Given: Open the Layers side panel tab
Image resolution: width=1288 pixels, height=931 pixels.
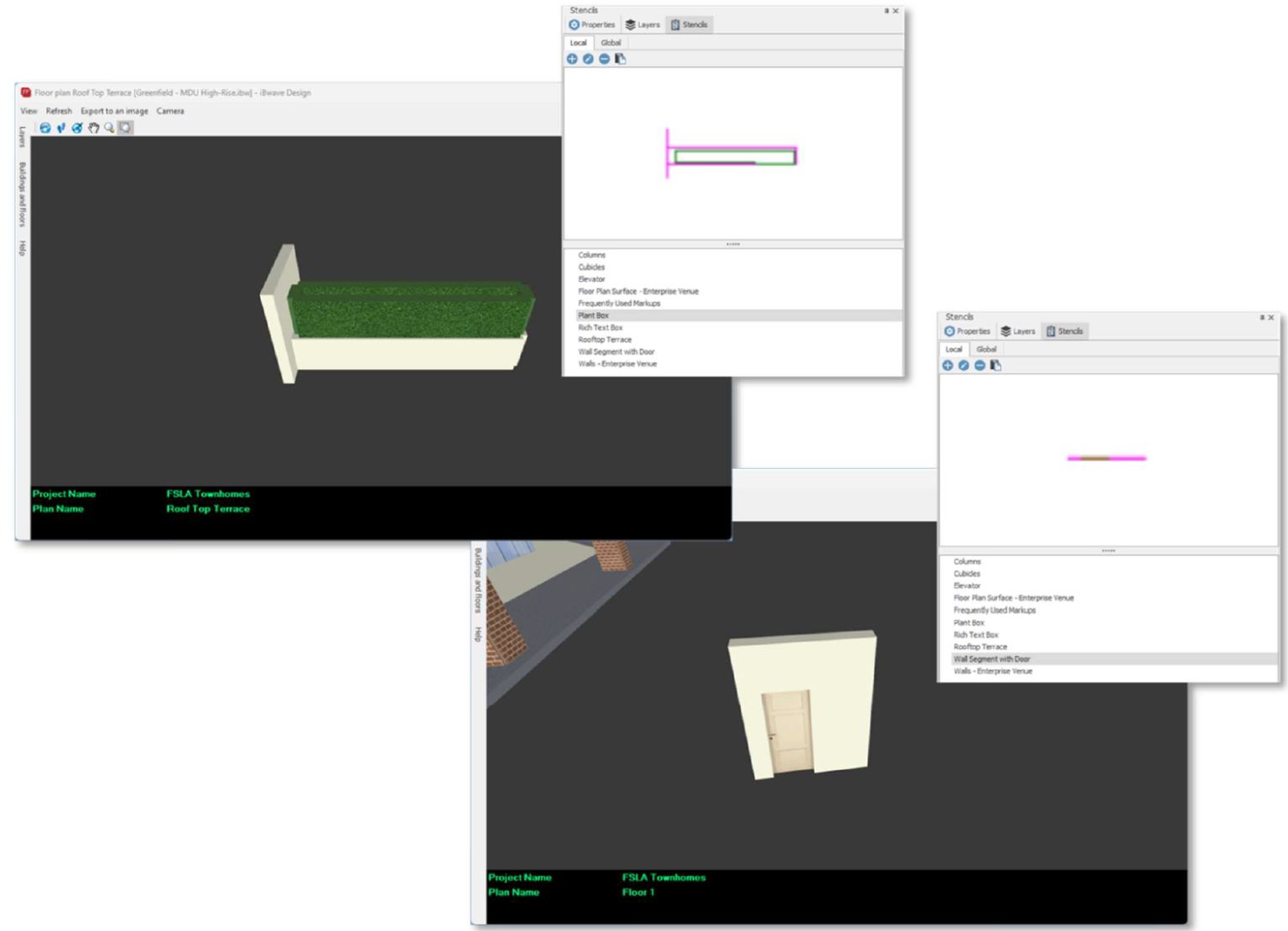Looking at the screenshot, I should click(x=21, y=138).
